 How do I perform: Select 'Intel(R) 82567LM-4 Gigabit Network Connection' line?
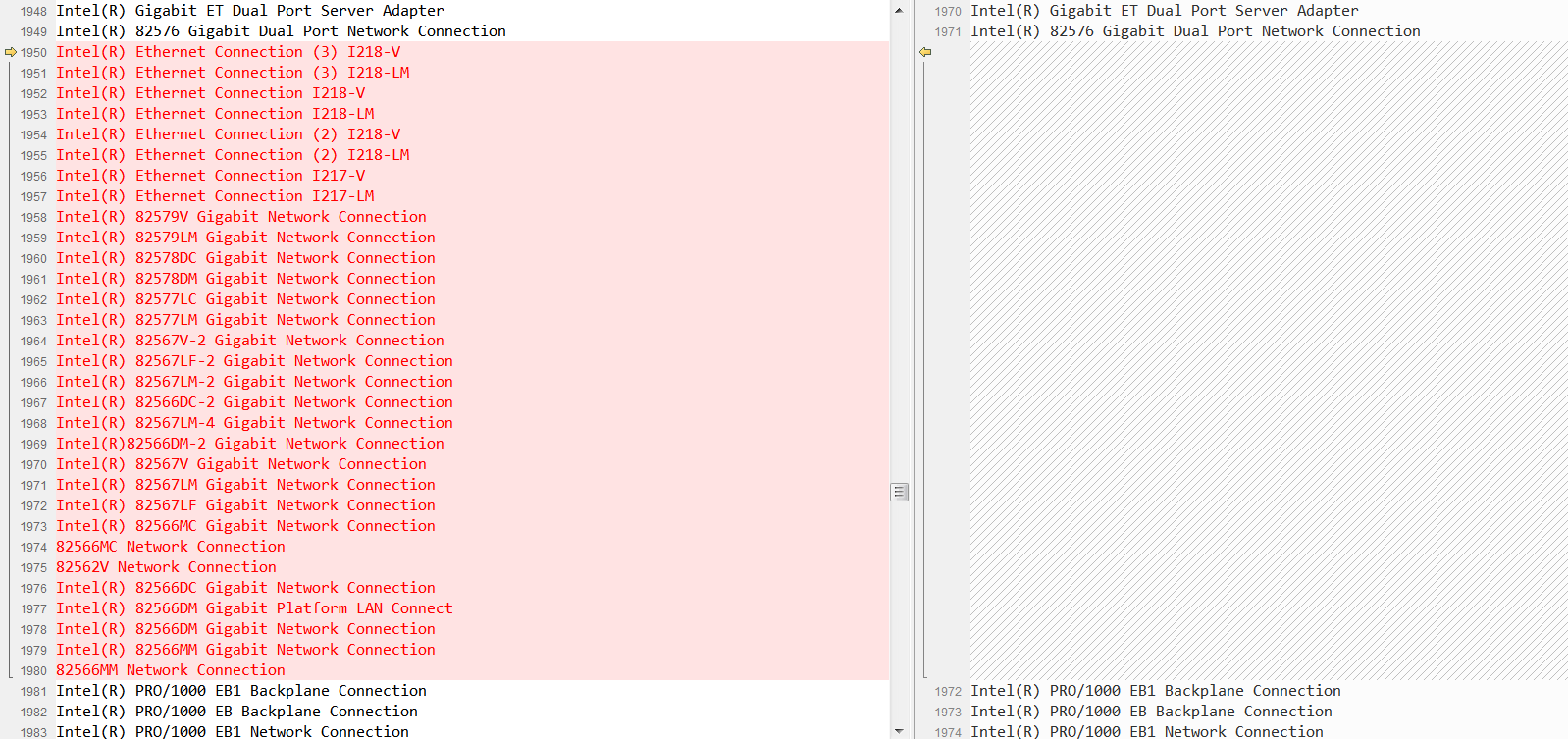click(254, 423)
